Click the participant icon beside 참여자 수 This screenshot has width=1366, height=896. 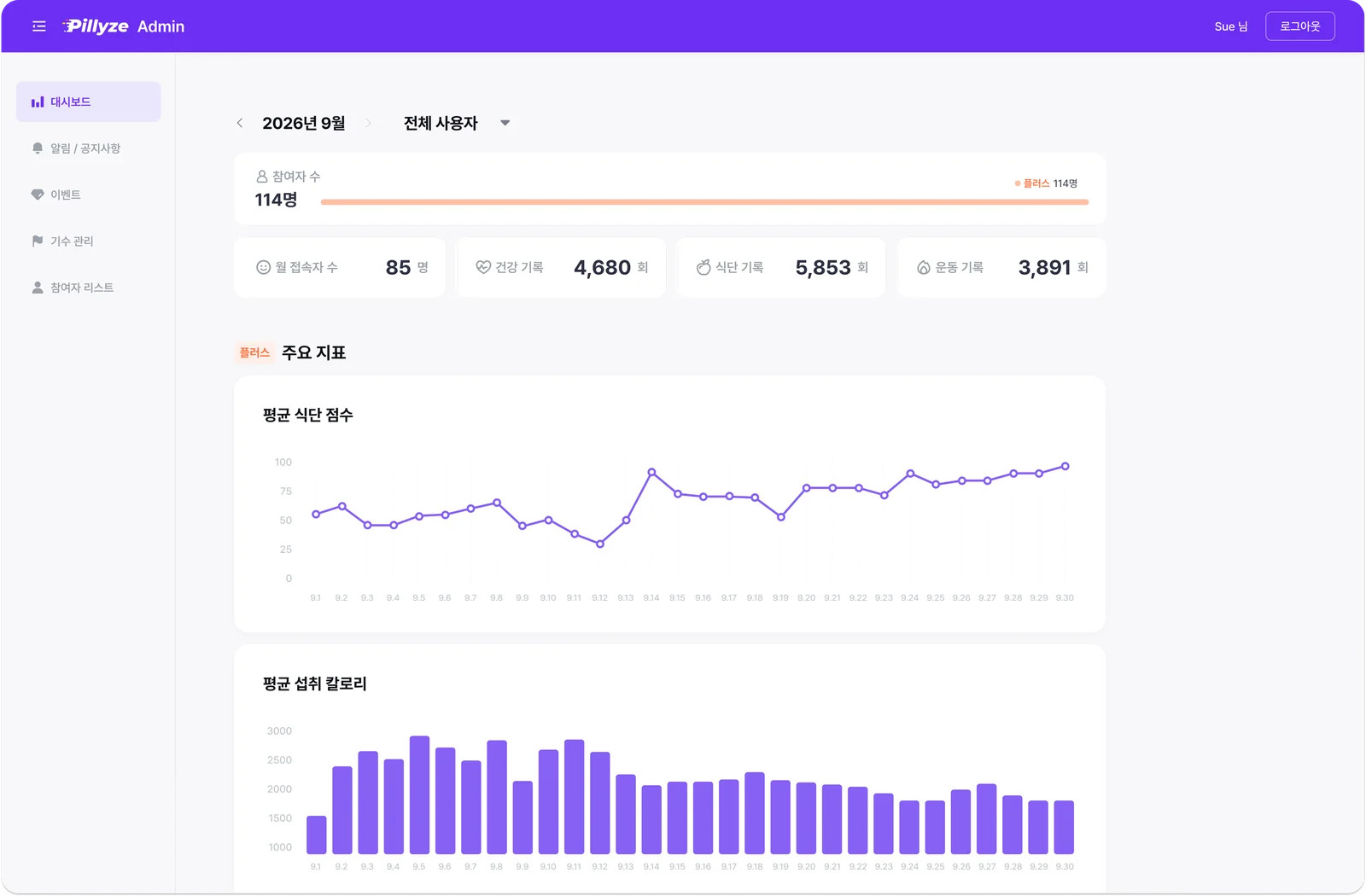[262, 177]
